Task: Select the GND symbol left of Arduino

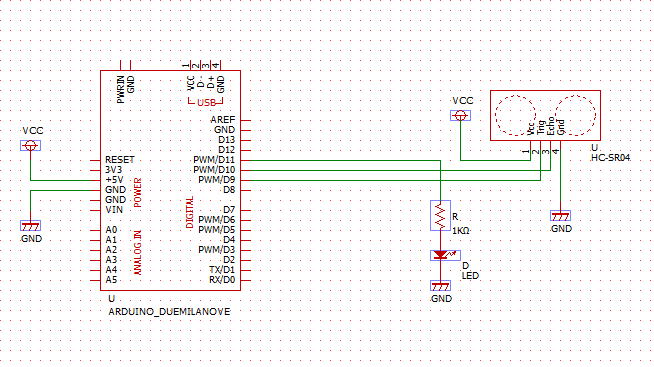Action: pyautogui.click(x=30, y=226)
